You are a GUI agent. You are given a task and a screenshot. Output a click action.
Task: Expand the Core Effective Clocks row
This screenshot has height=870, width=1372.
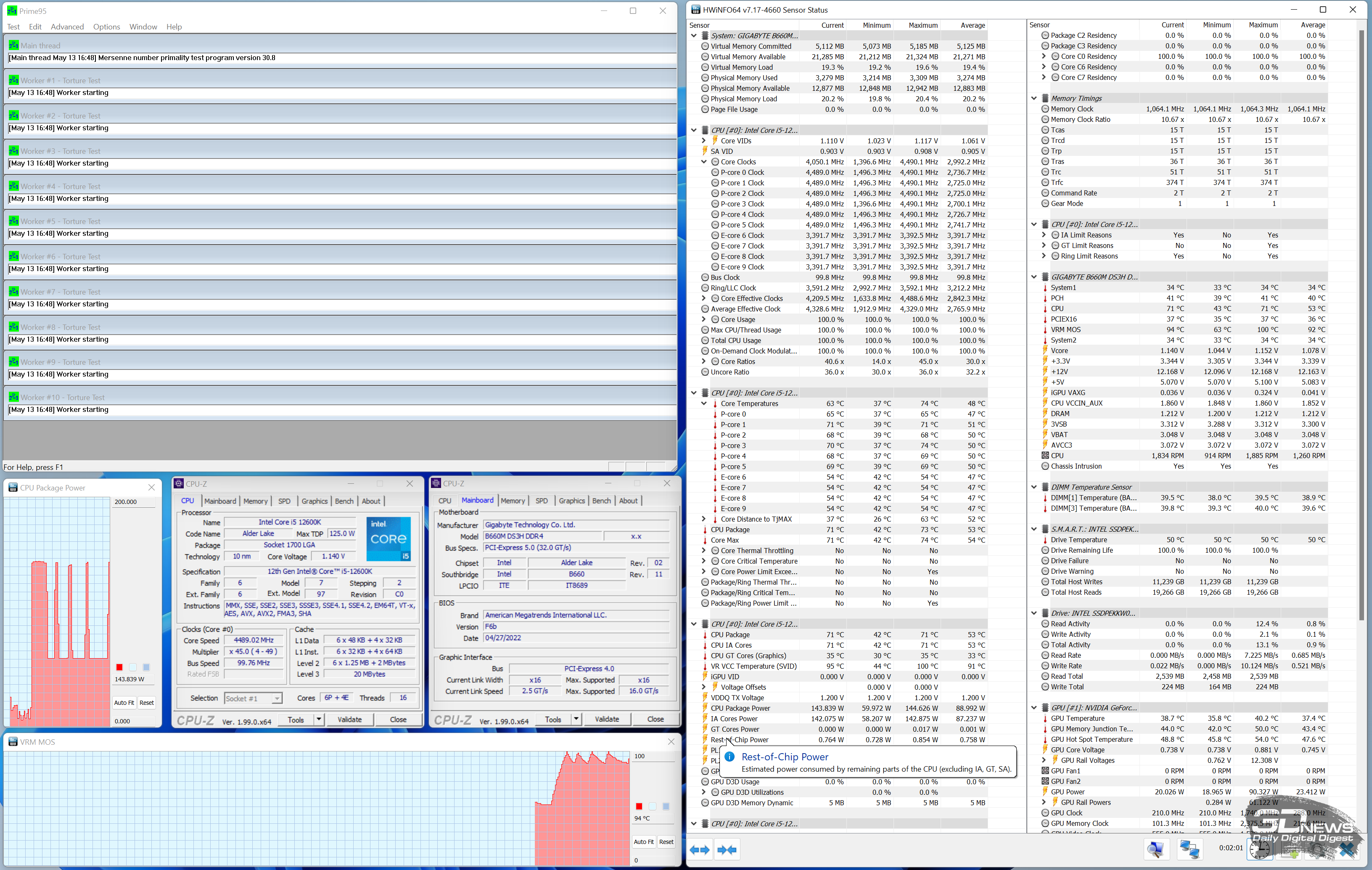coord(704,298)
